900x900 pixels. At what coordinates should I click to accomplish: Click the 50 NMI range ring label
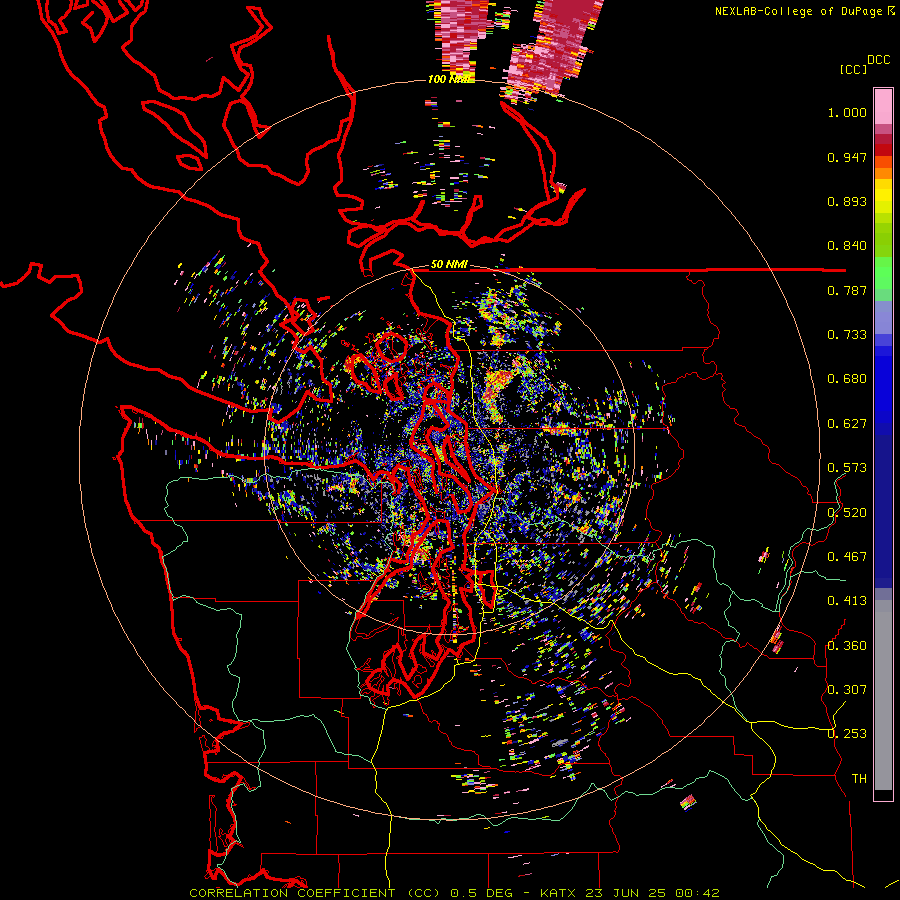point(449,265)
